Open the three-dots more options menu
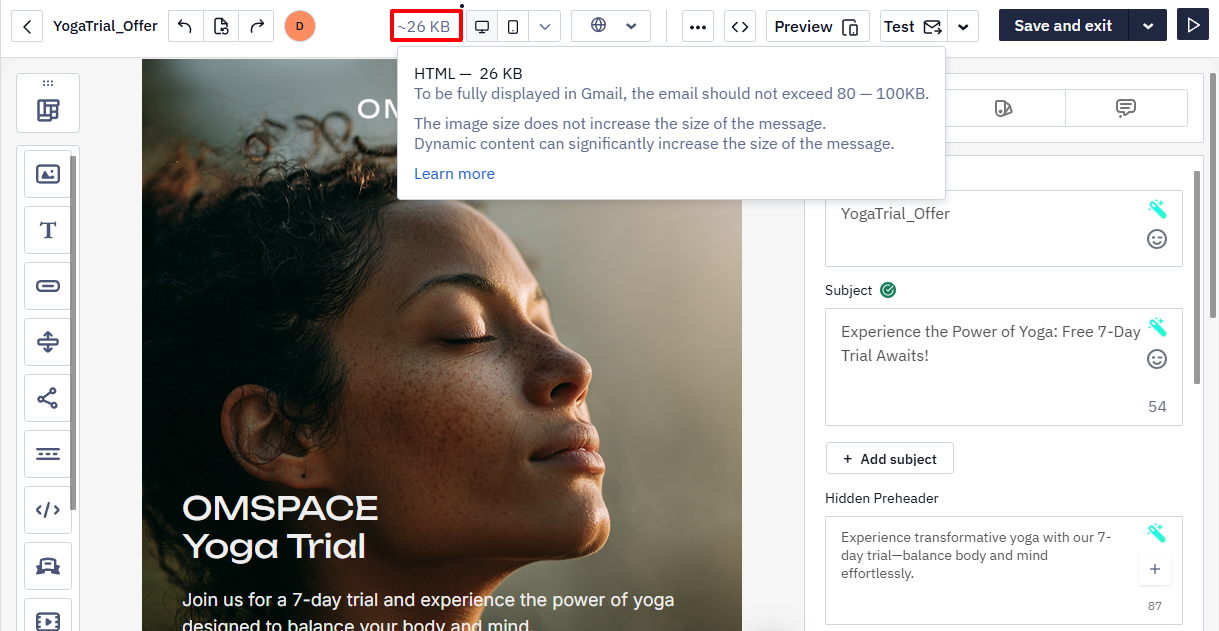 pos(698,26)
